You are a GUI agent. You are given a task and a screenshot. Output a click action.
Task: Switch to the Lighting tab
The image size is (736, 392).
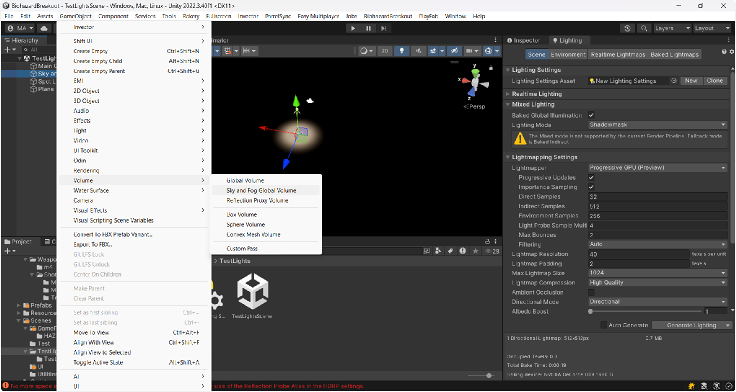click(x=568, y=40)
